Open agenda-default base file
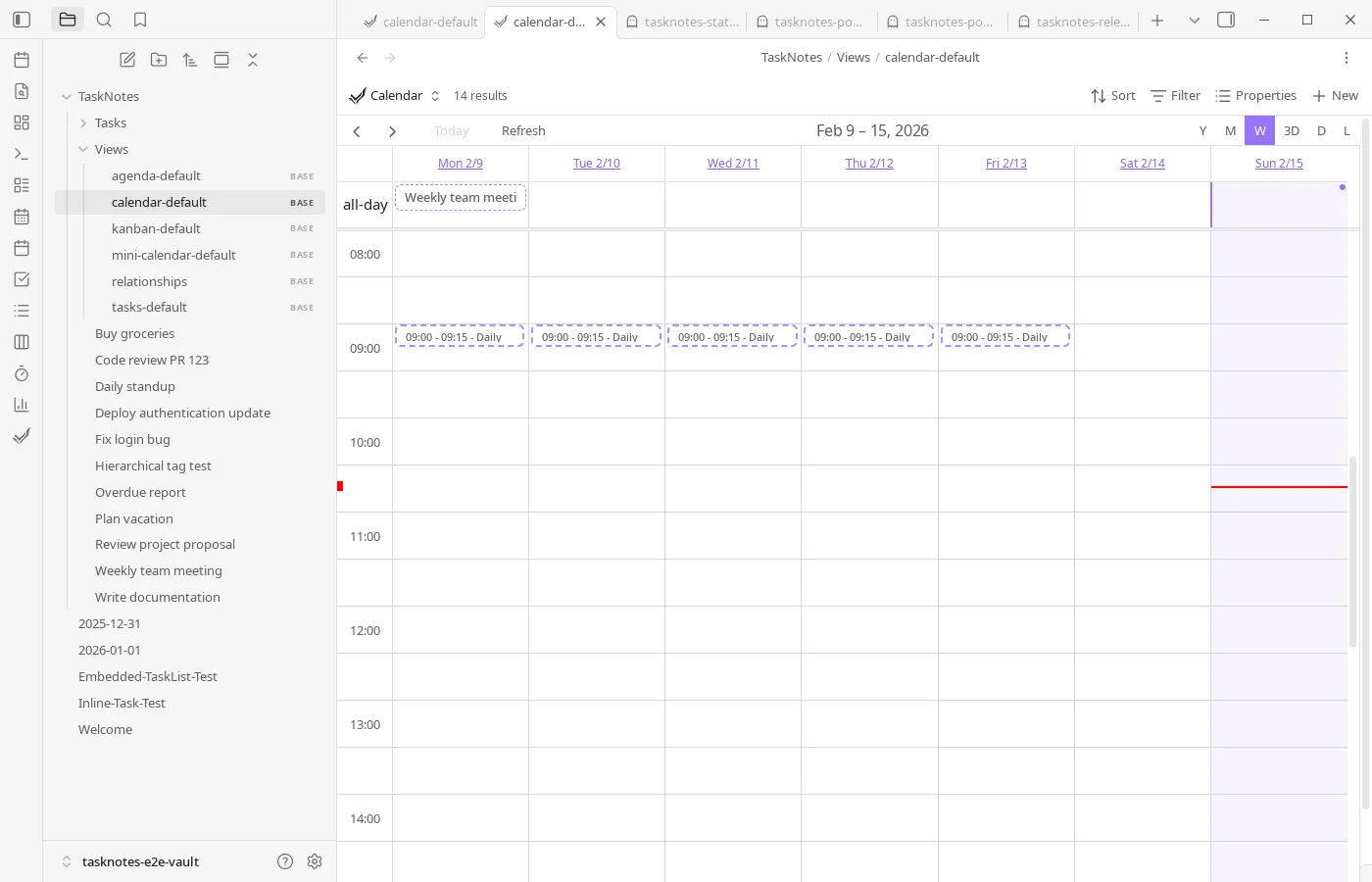Screen dimensions: 1372x882 tap(190, 175)
